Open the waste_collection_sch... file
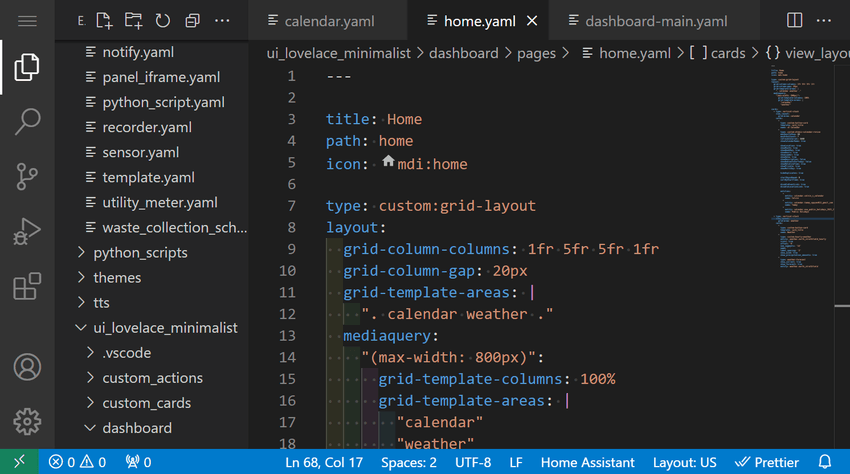This screenshot has width=850, height=474. pyautogui.click(x=175, y=227)
